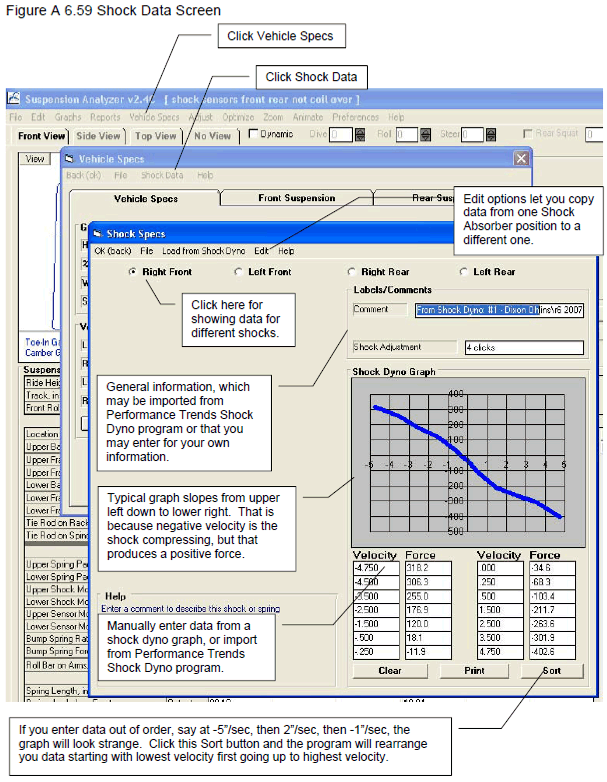Click force cell -34.6
This screenshot has height=782, width=607.
[x=552, y=568]
